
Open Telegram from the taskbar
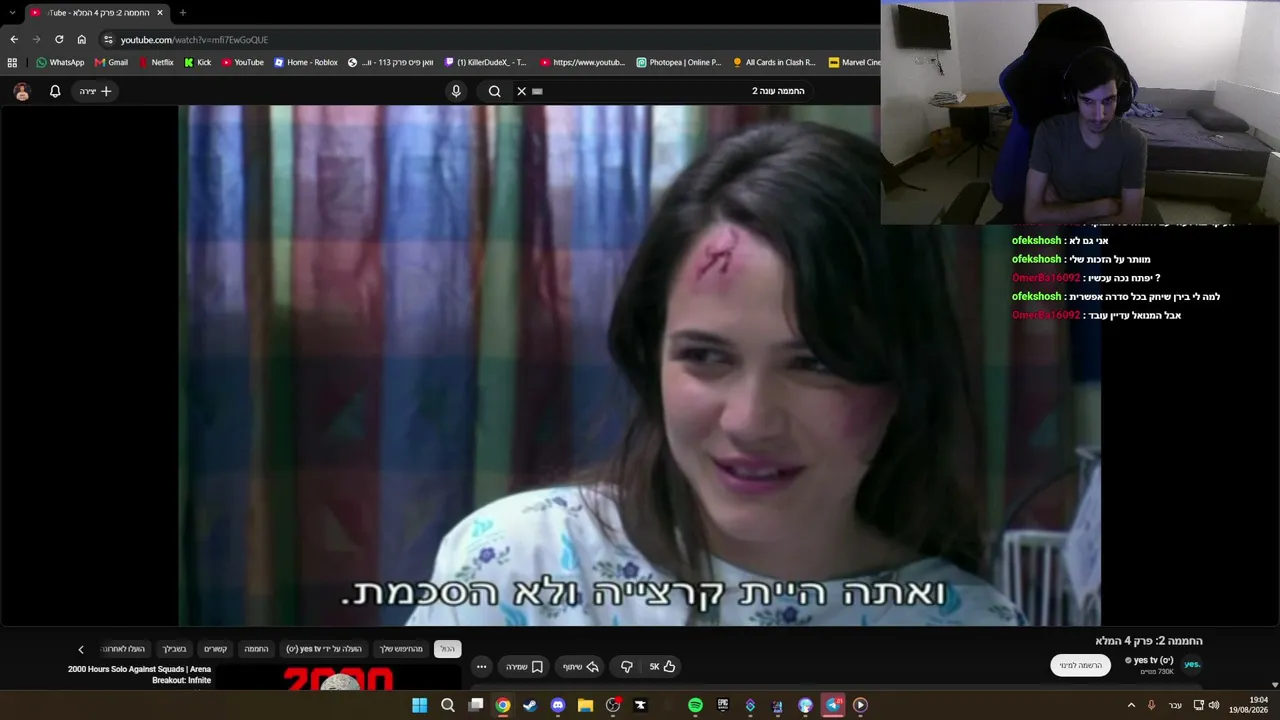point(832,705)
